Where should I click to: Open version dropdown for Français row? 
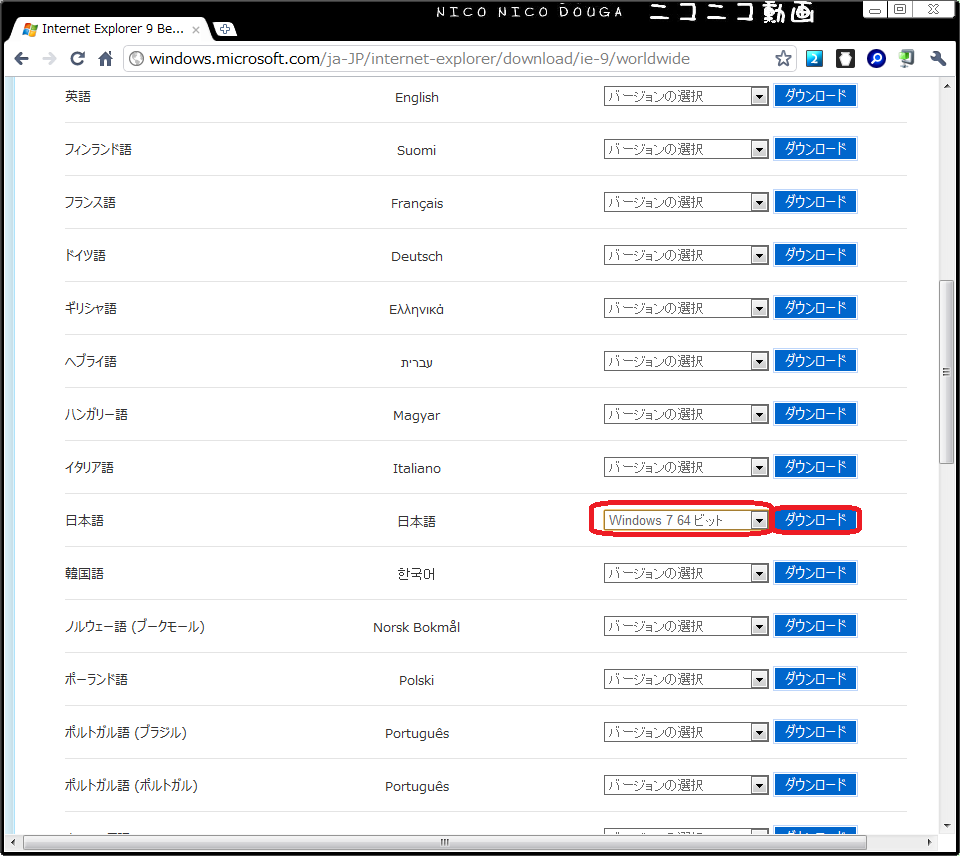point(686,202)
